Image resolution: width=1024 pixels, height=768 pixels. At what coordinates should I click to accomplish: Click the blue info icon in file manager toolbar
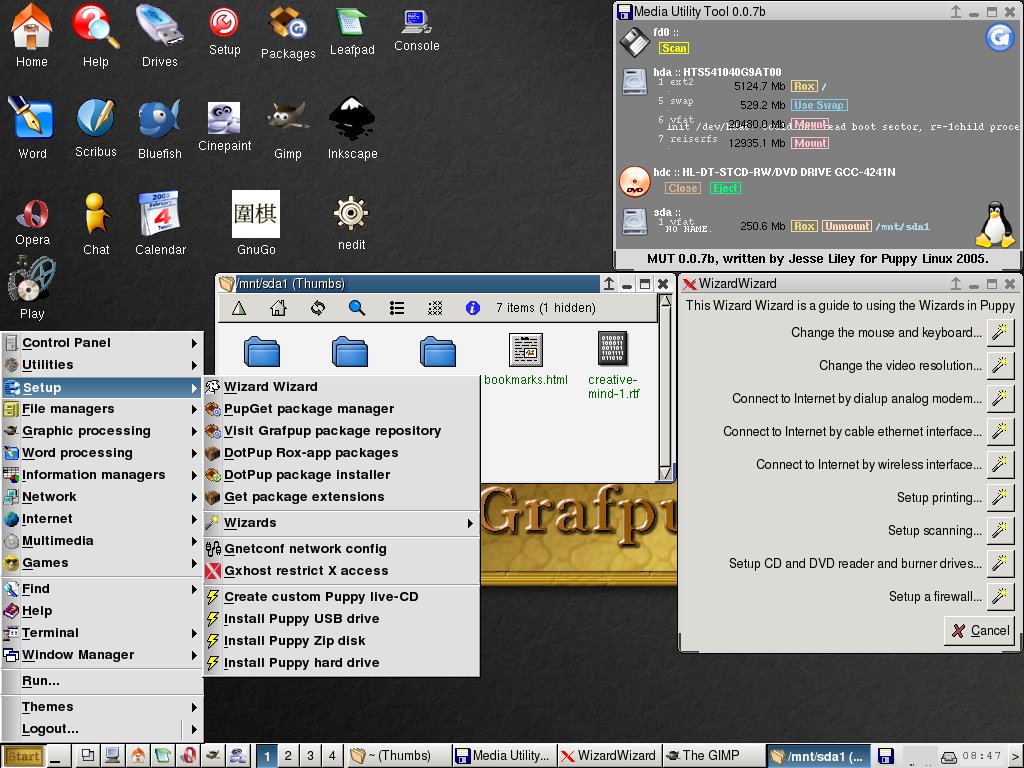click(x=473, y=308)
